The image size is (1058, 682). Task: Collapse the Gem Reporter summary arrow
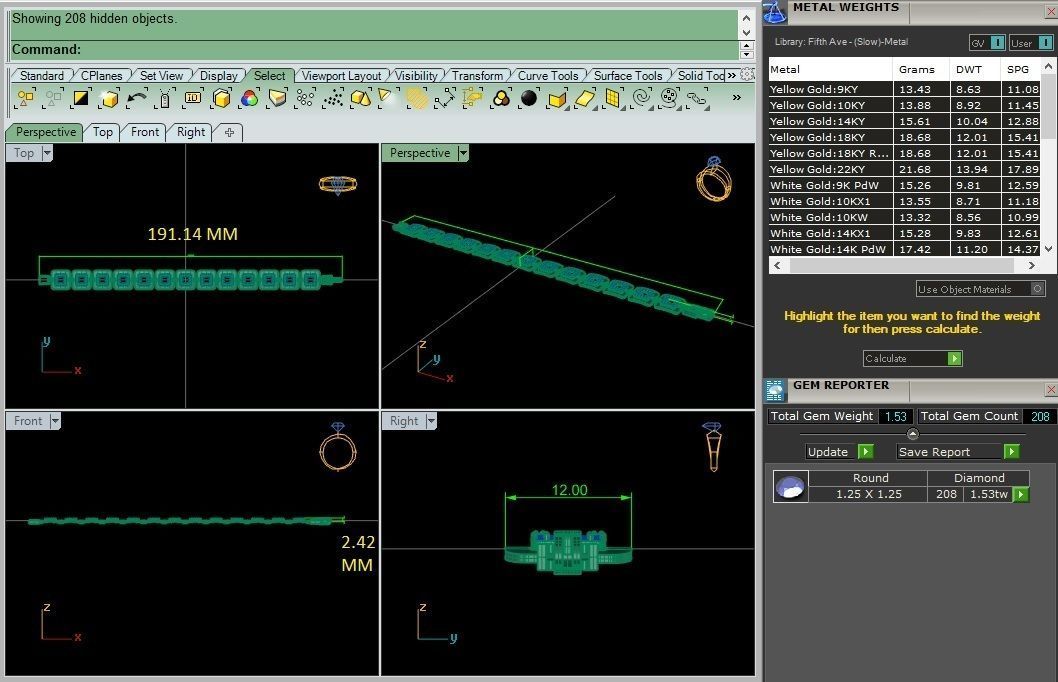[913, 434]
